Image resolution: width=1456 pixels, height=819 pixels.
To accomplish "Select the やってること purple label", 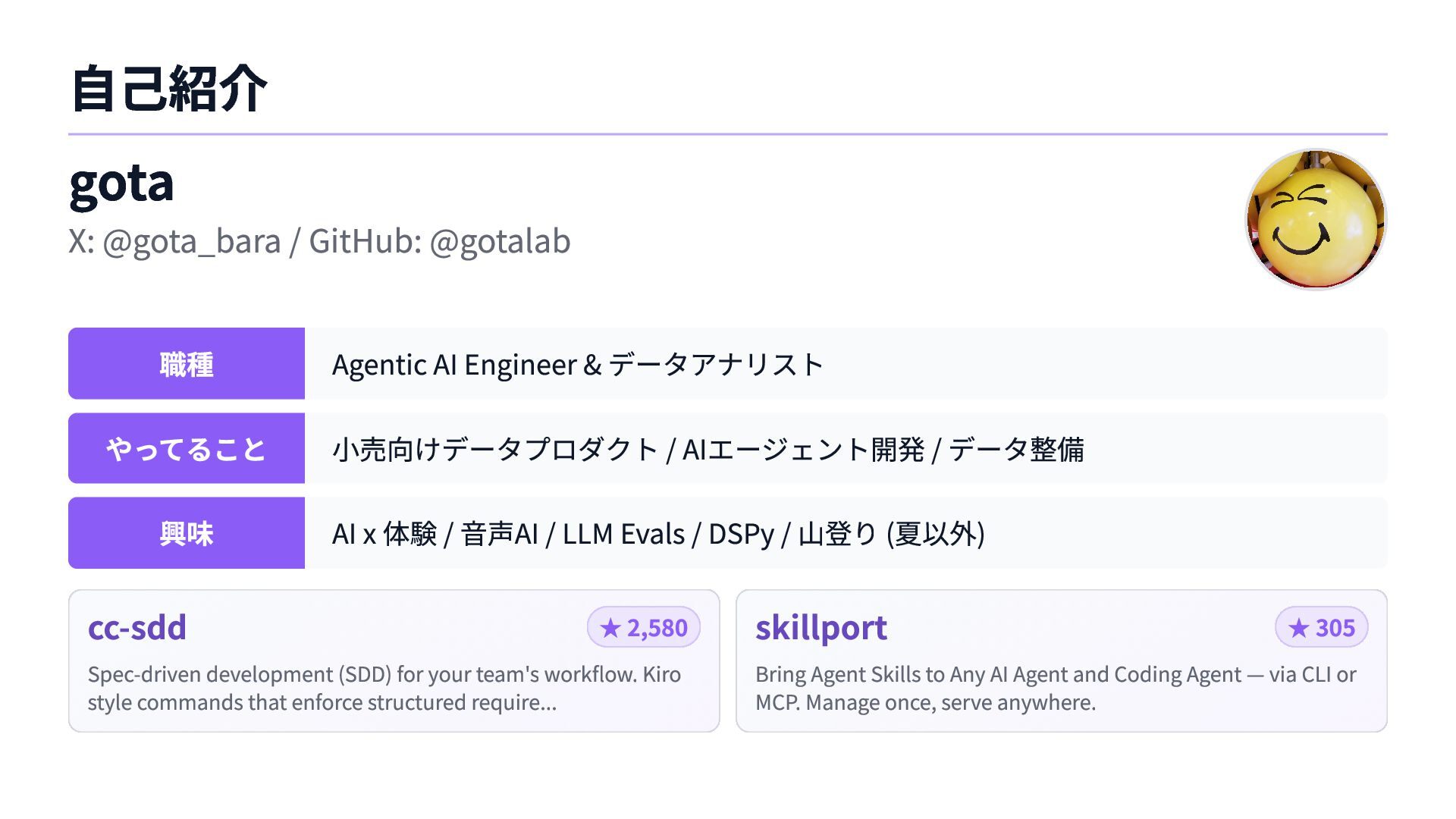I will point(187,449).
